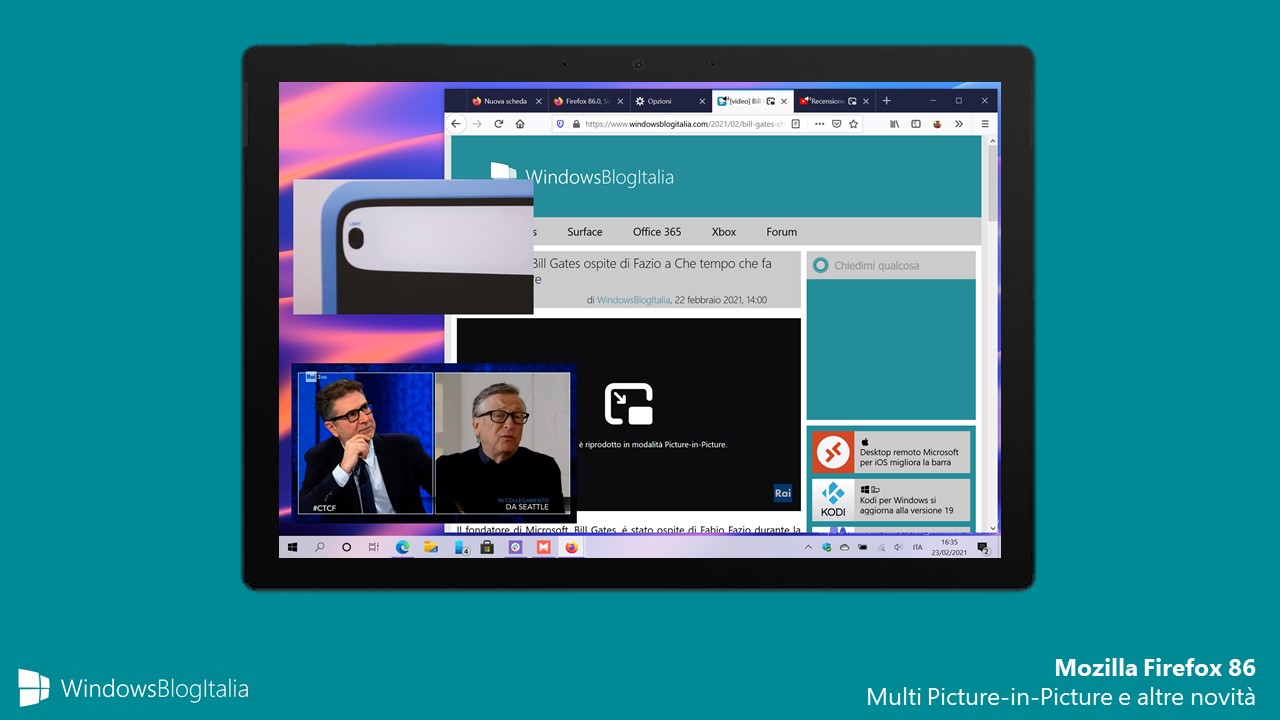Click the ITA language indicator
Screen dimensions: 1280x720
918,547
